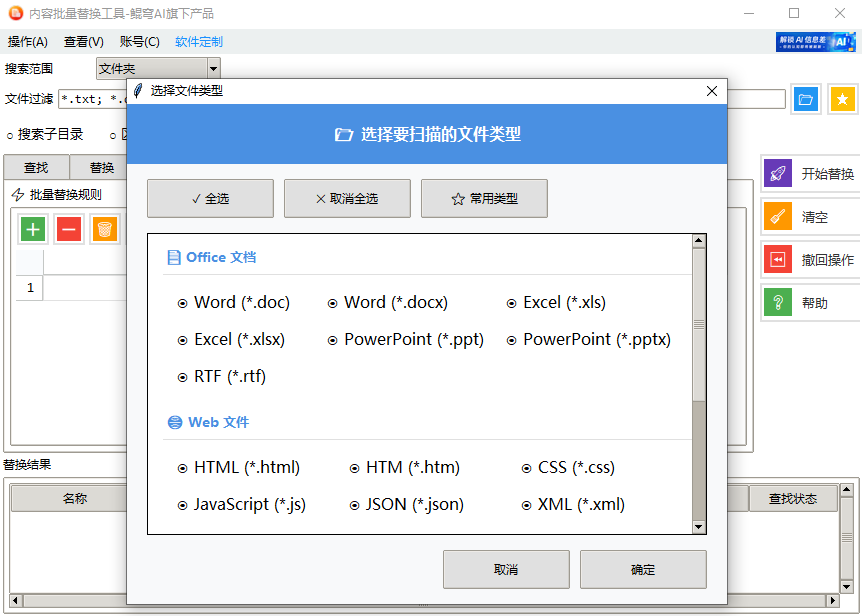Open the 查看(V) menu
Image resolution: width=862 pixels, height=616 pixels.
click(82, 41)
